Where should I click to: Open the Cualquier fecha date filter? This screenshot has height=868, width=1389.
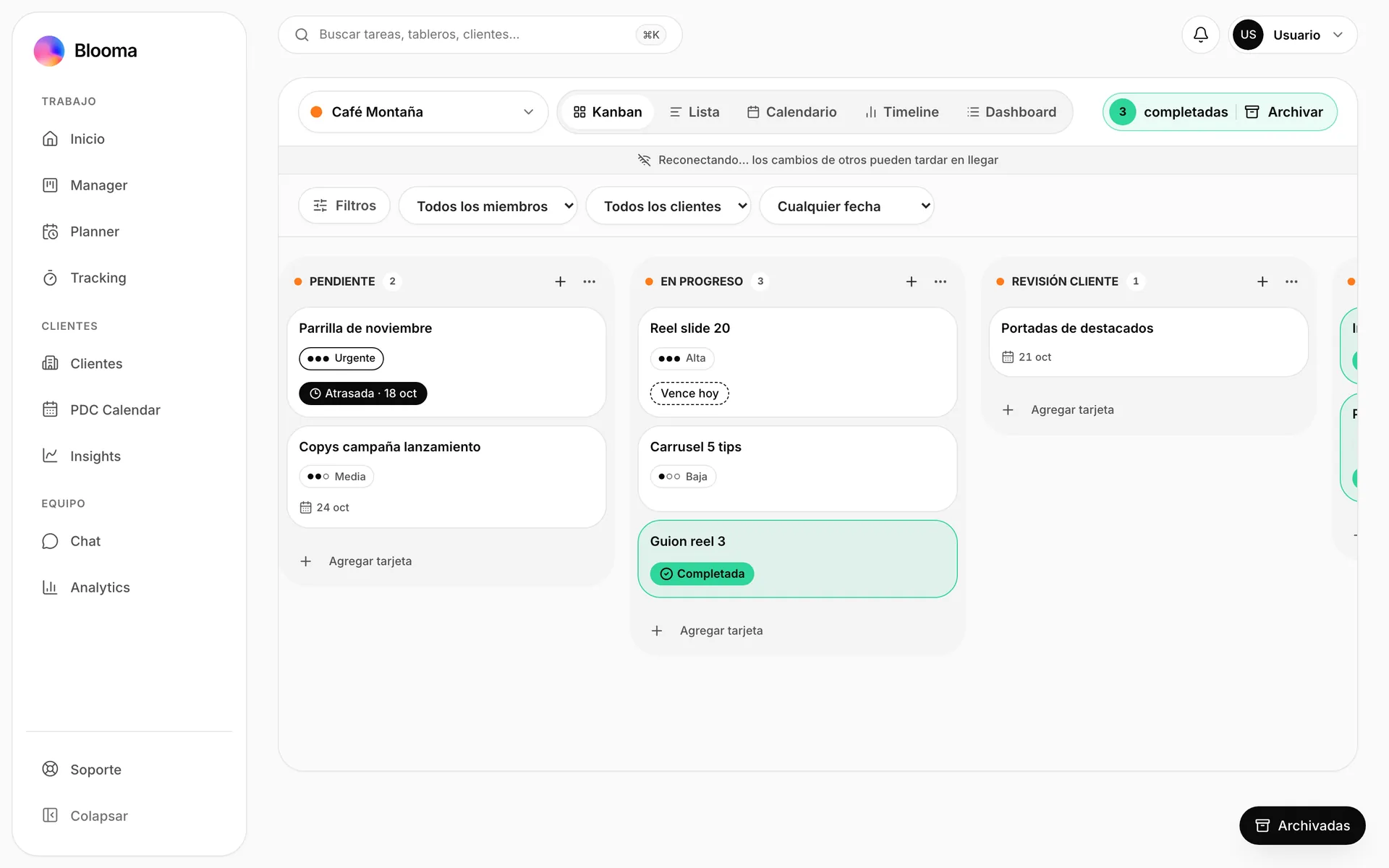(x=846, y=206)
